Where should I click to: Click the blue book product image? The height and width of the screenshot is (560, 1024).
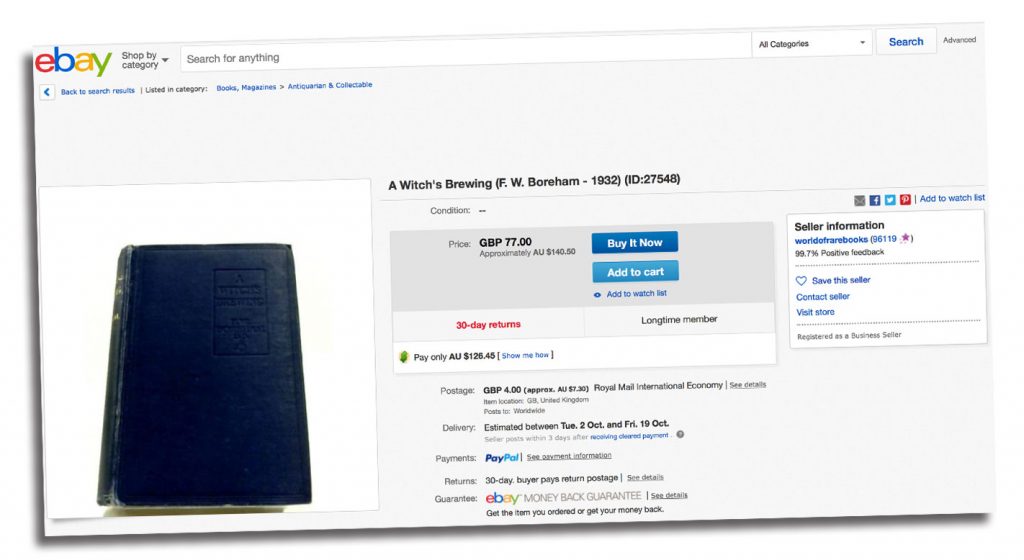(x=208, y=376)
